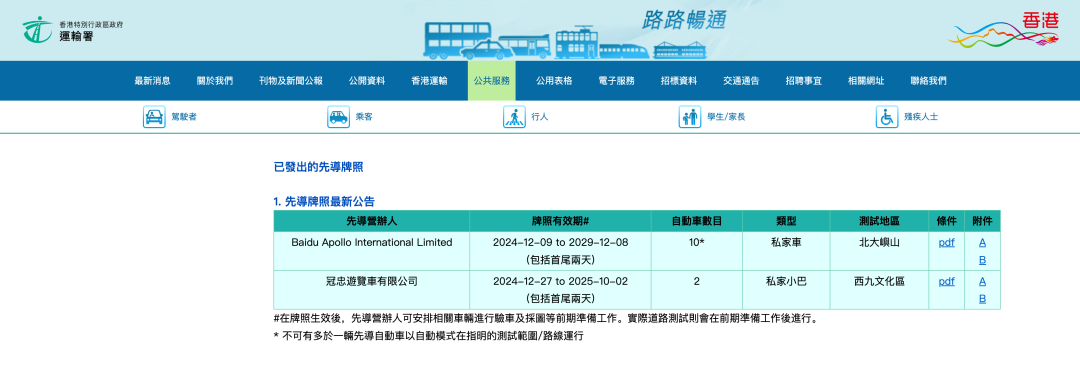Image resolution: width=1080 pixels, height=374 pixels.
Task: Click the 私家小巴 type cell
Action: coord(786,289)
